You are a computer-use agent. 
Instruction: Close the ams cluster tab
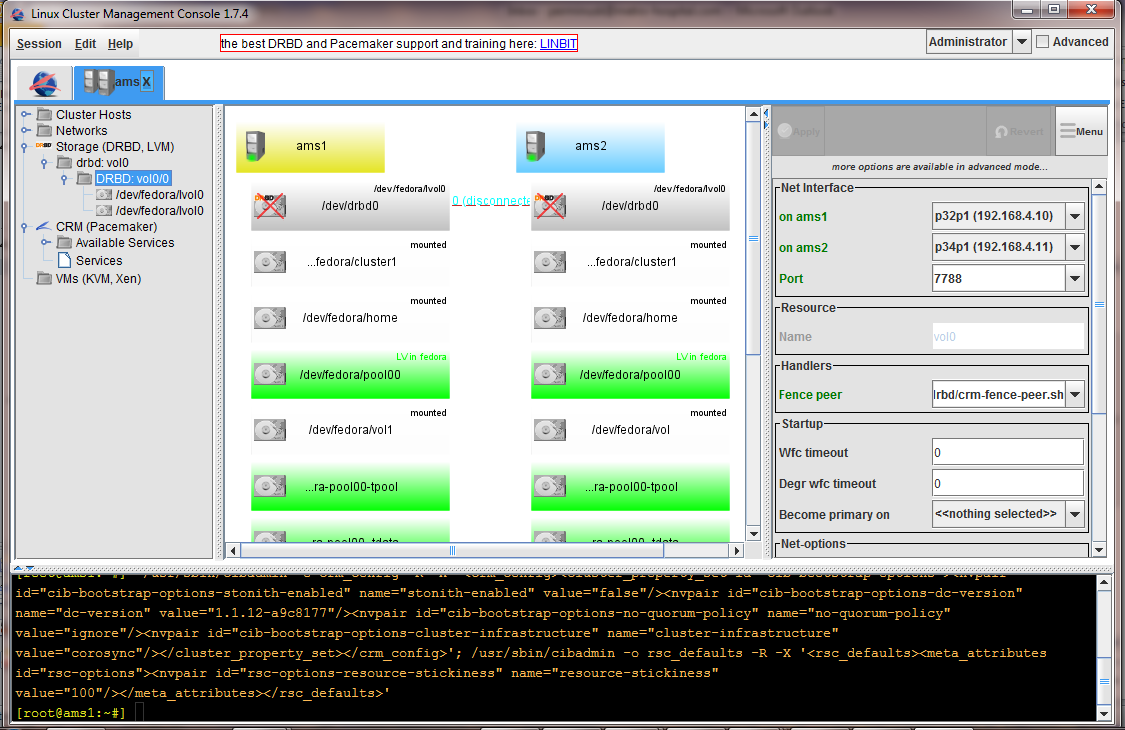146,82
